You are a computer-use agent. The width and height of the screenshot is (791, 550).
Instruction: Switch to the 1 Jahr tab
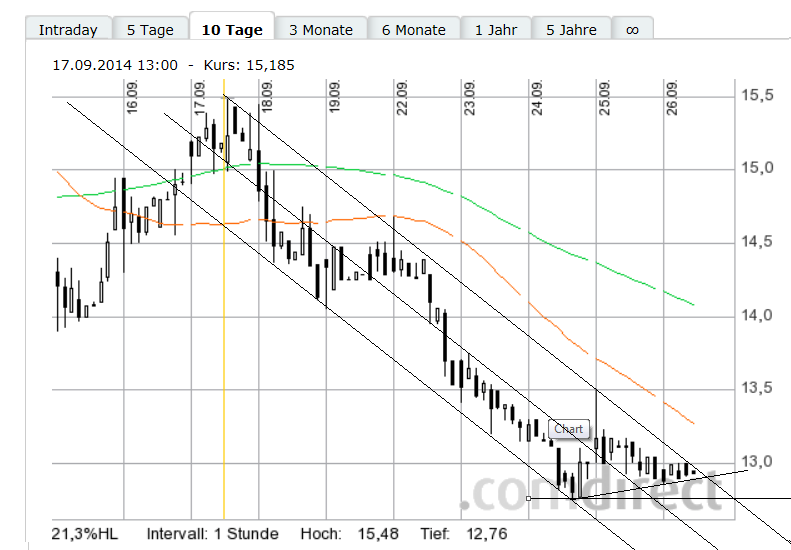pyautogui.click(x=496, y=29)
